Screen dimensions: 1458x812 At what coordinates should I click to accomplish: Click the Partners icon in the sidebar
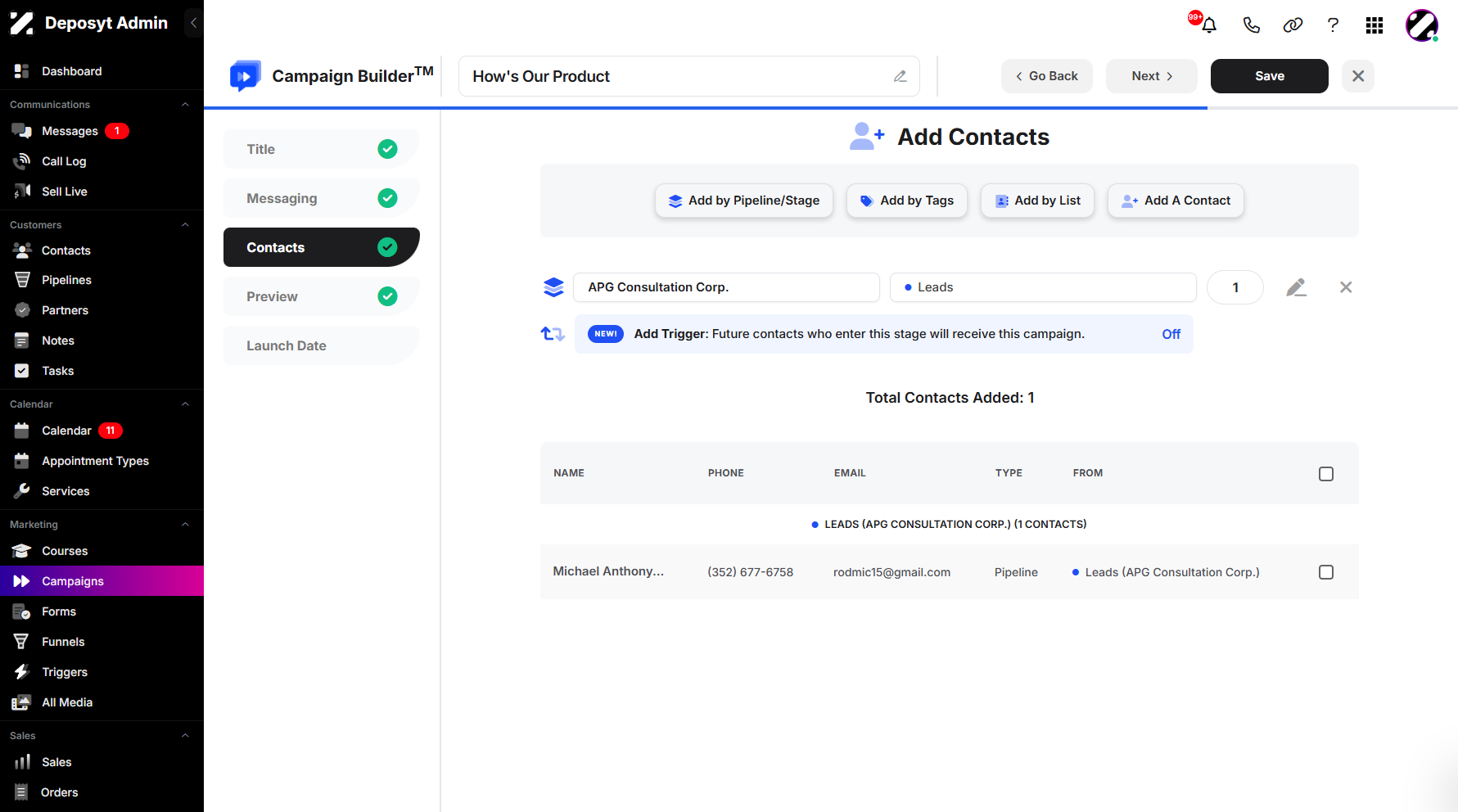(22, 310)
